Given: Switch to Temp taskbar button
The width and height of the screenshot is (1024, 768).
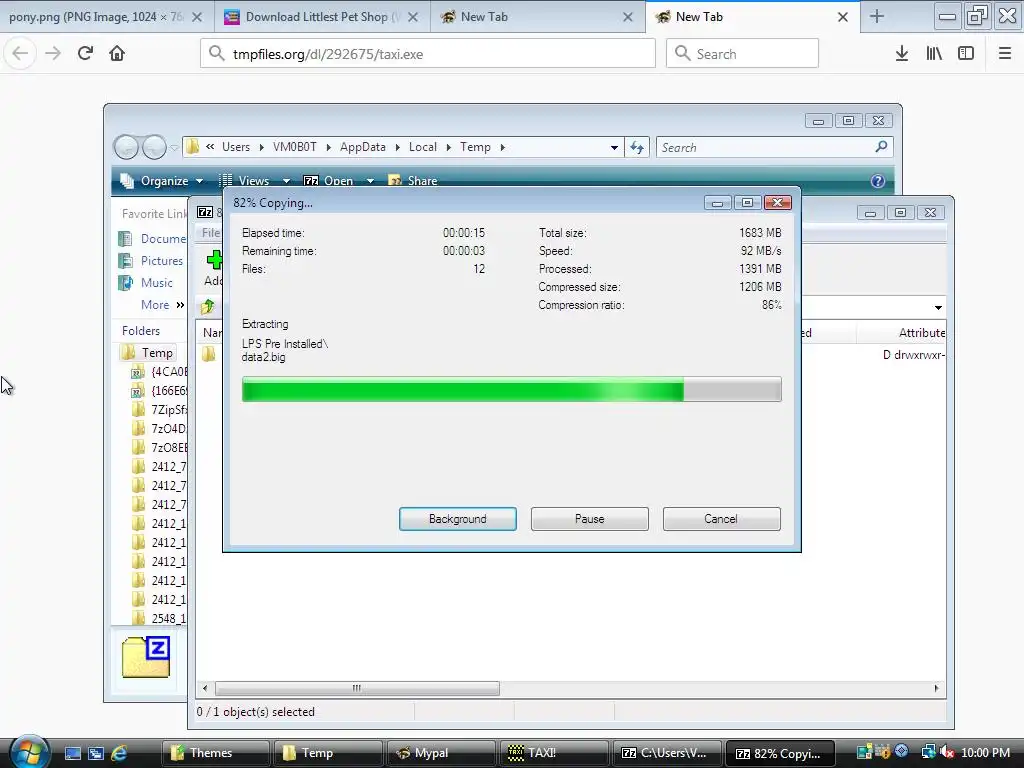Looking at the screenshot, I should point(328,753).
